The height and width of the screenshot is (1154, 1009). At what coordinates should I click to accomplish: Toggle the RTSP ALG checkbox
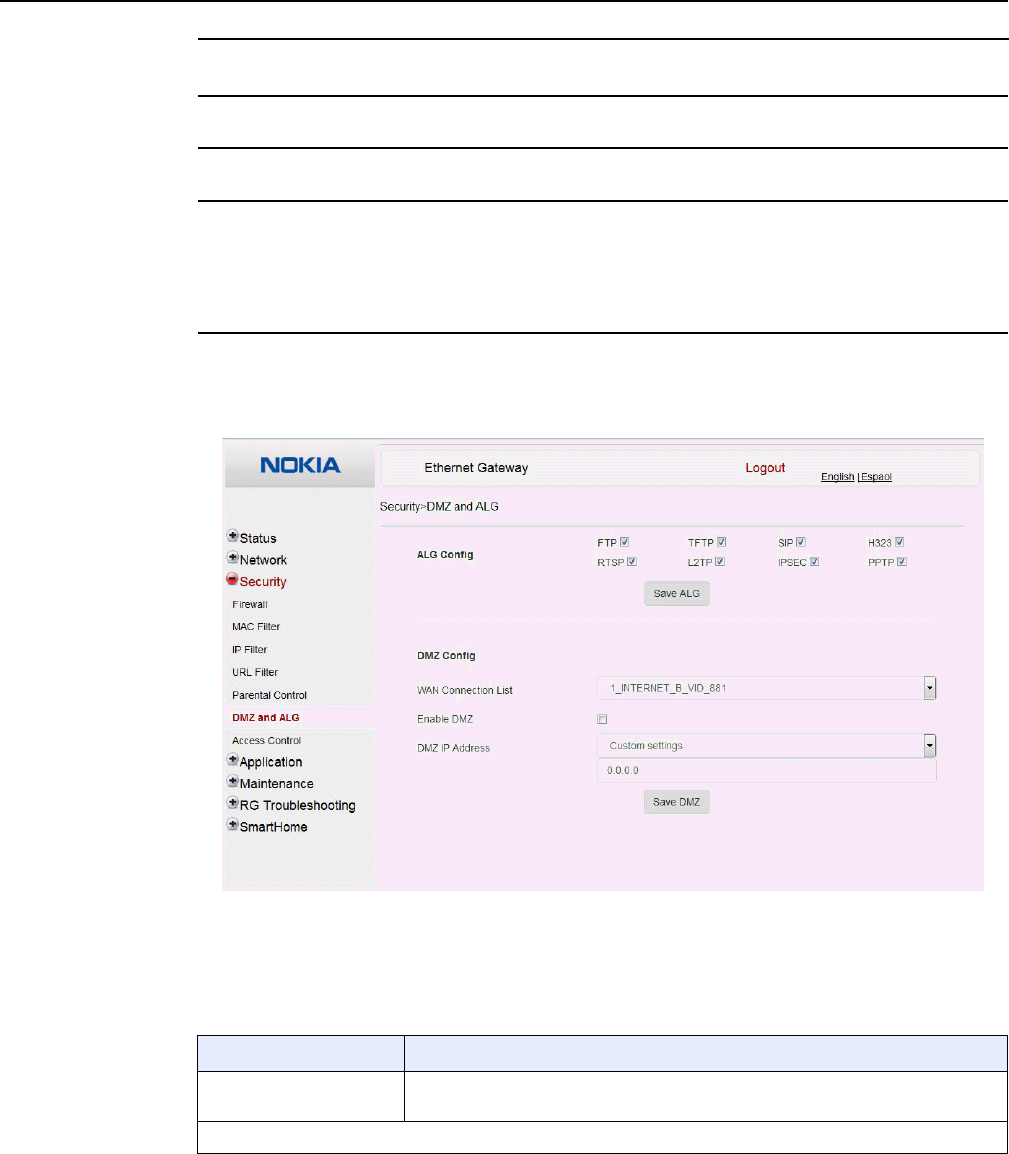[631, 562]
